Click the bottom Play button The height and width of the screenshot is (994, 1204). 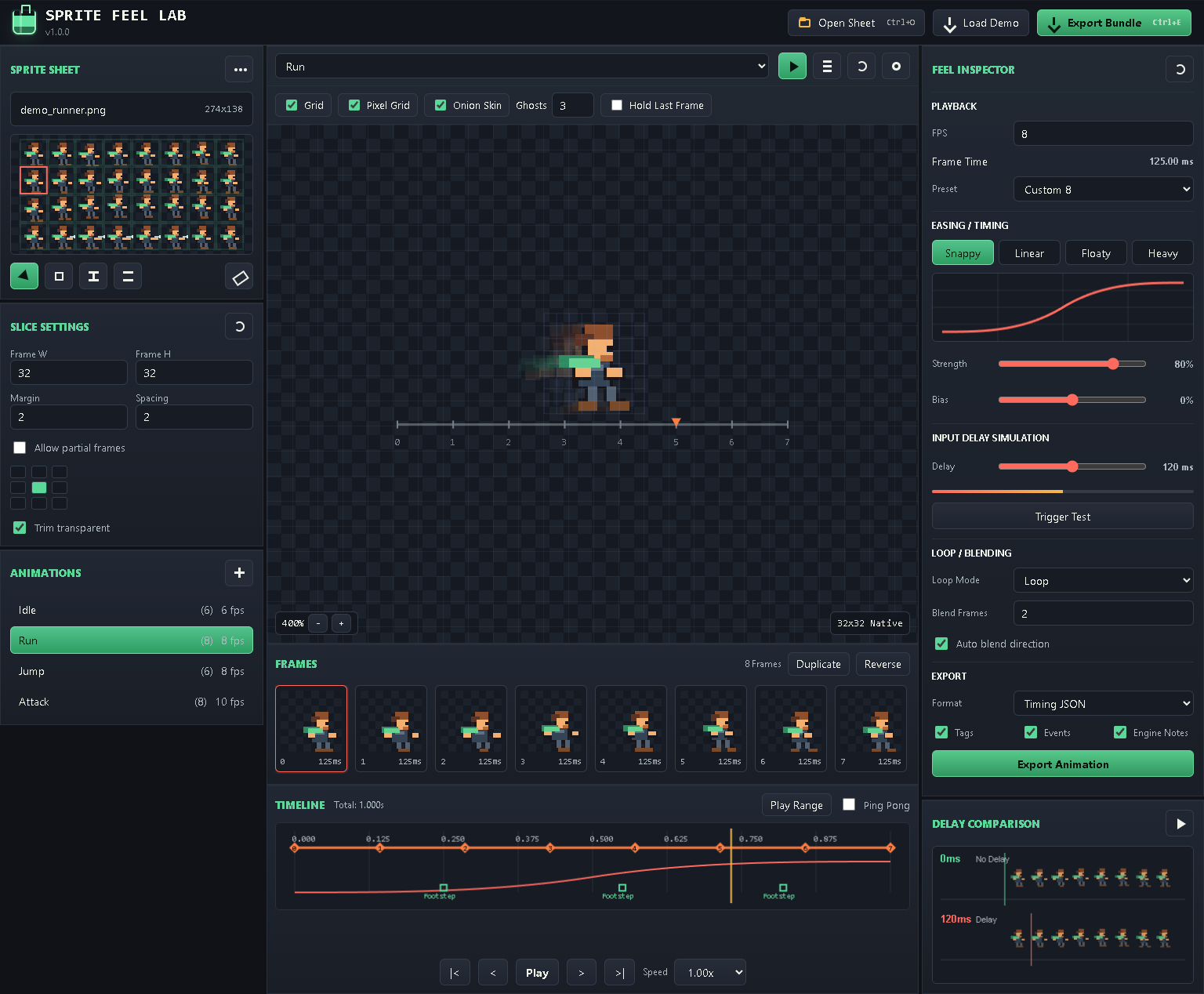pos(537,973)
